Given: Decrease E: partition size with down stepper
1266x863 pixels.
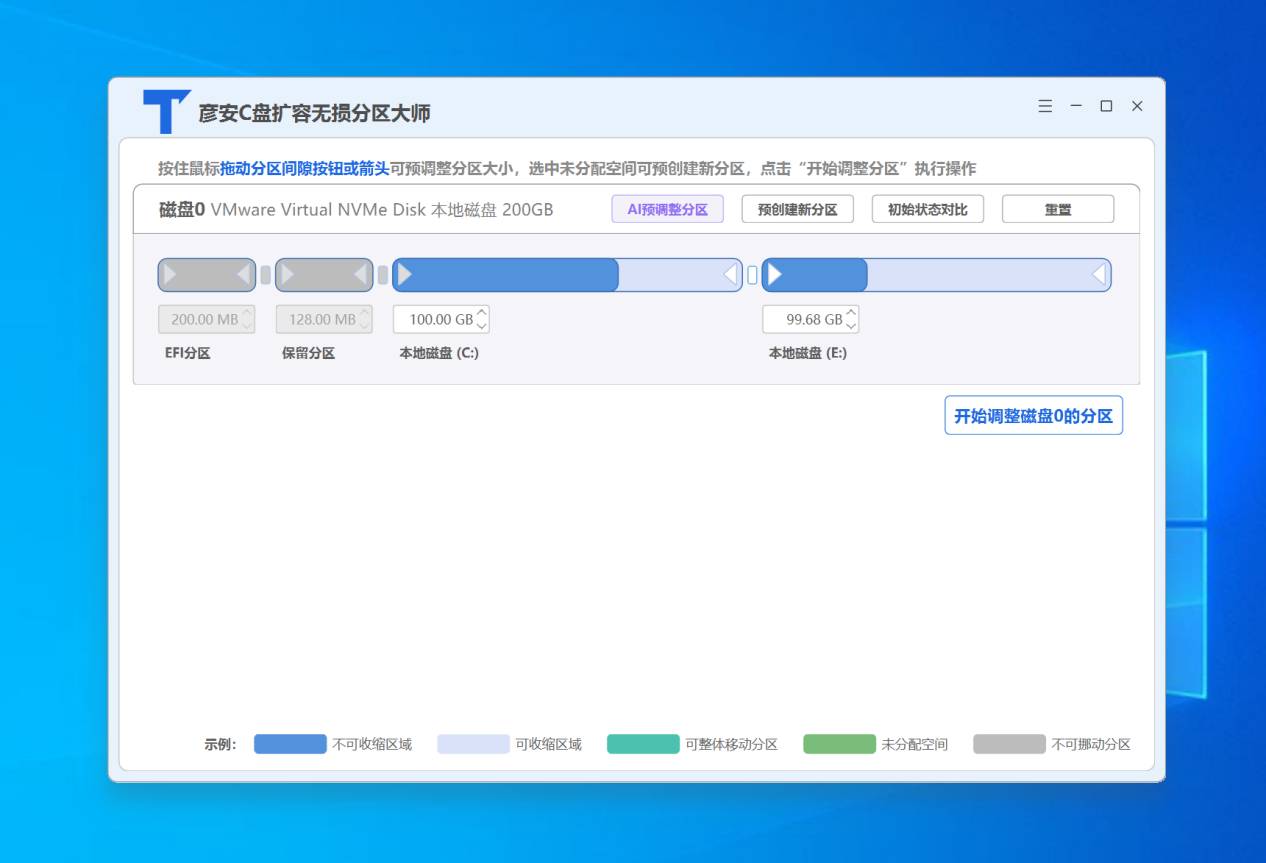Looking at the screenshot, I should click(x=851, y=326).
